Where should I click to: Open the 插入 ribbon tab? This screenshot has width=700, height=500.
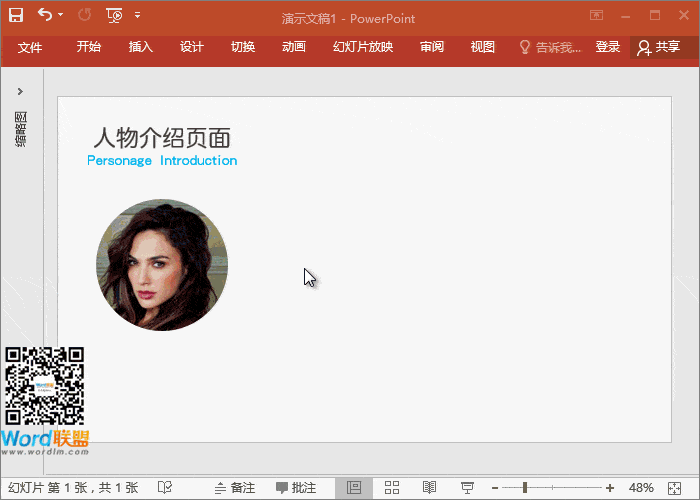click(x=141, y=47)
